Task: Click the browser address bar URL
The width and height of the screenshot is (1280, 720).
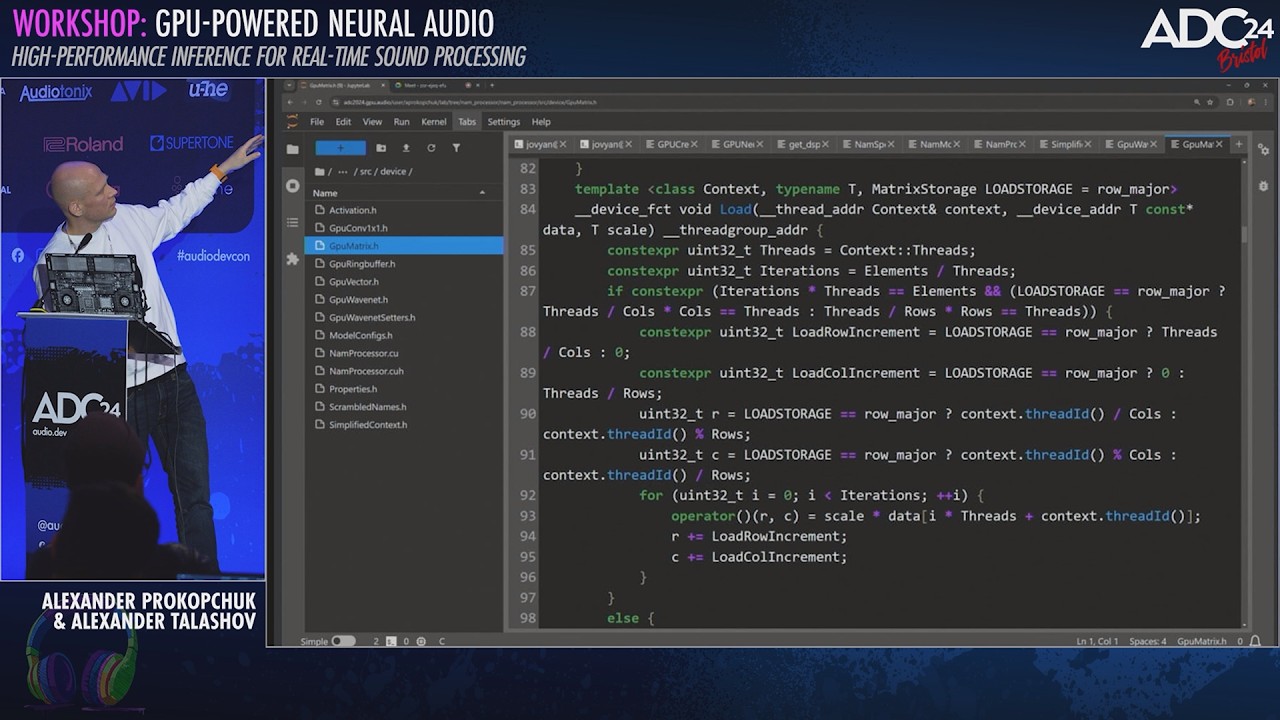Action: 470,102
